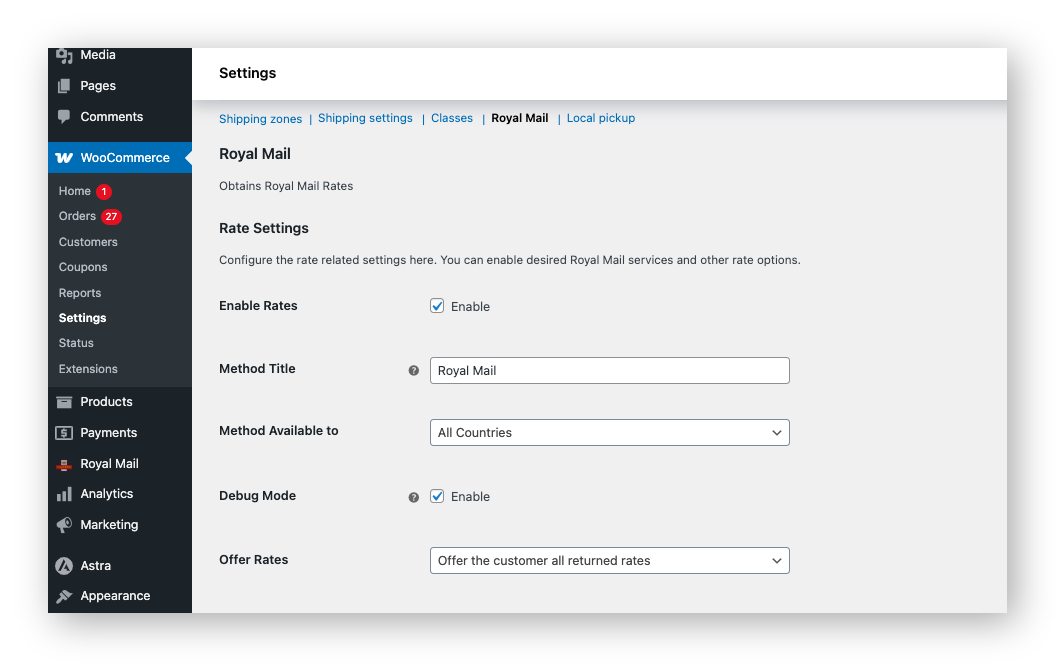Open Status in WooCommerce menu
Viewport: 1063px width, 669px height.
(76, 344)
